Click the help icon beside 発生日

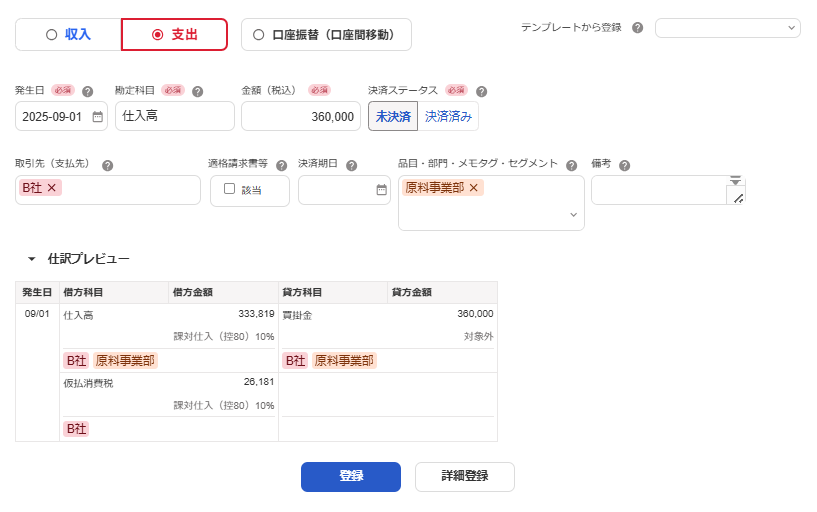click(88, 92)
